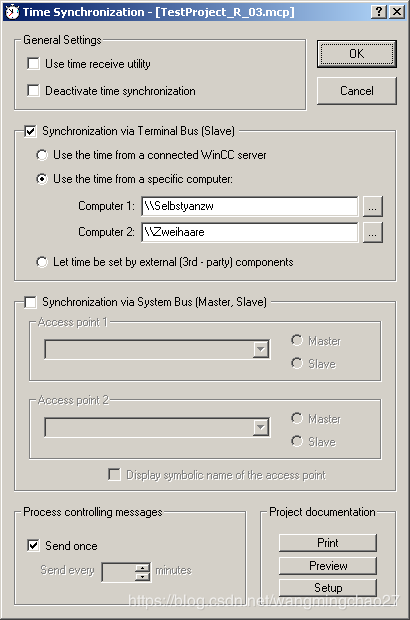
Task: Click the Print documentation button
Action: click(x=328, y=543)
